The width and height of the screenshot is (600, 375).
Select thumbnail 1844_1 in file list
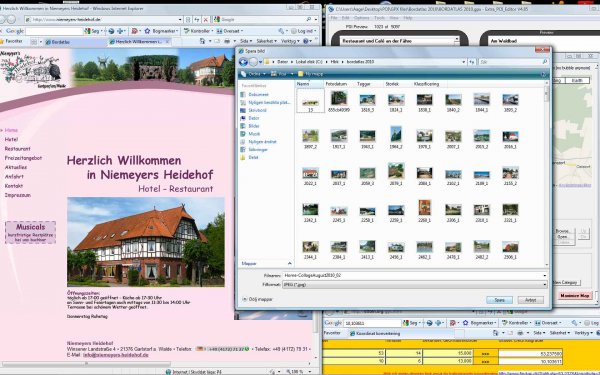pos(481,103)
